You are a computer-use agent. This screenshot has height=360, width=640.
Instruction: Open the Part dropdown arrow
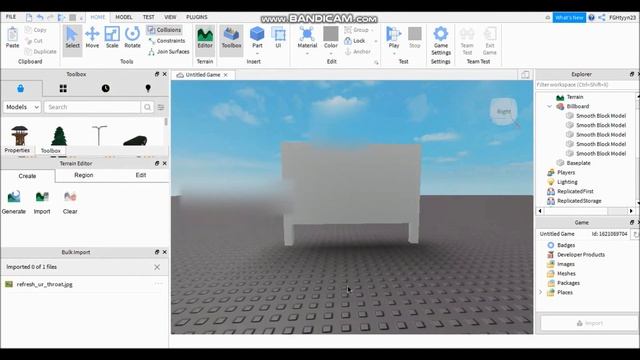(x=257, y=53)
